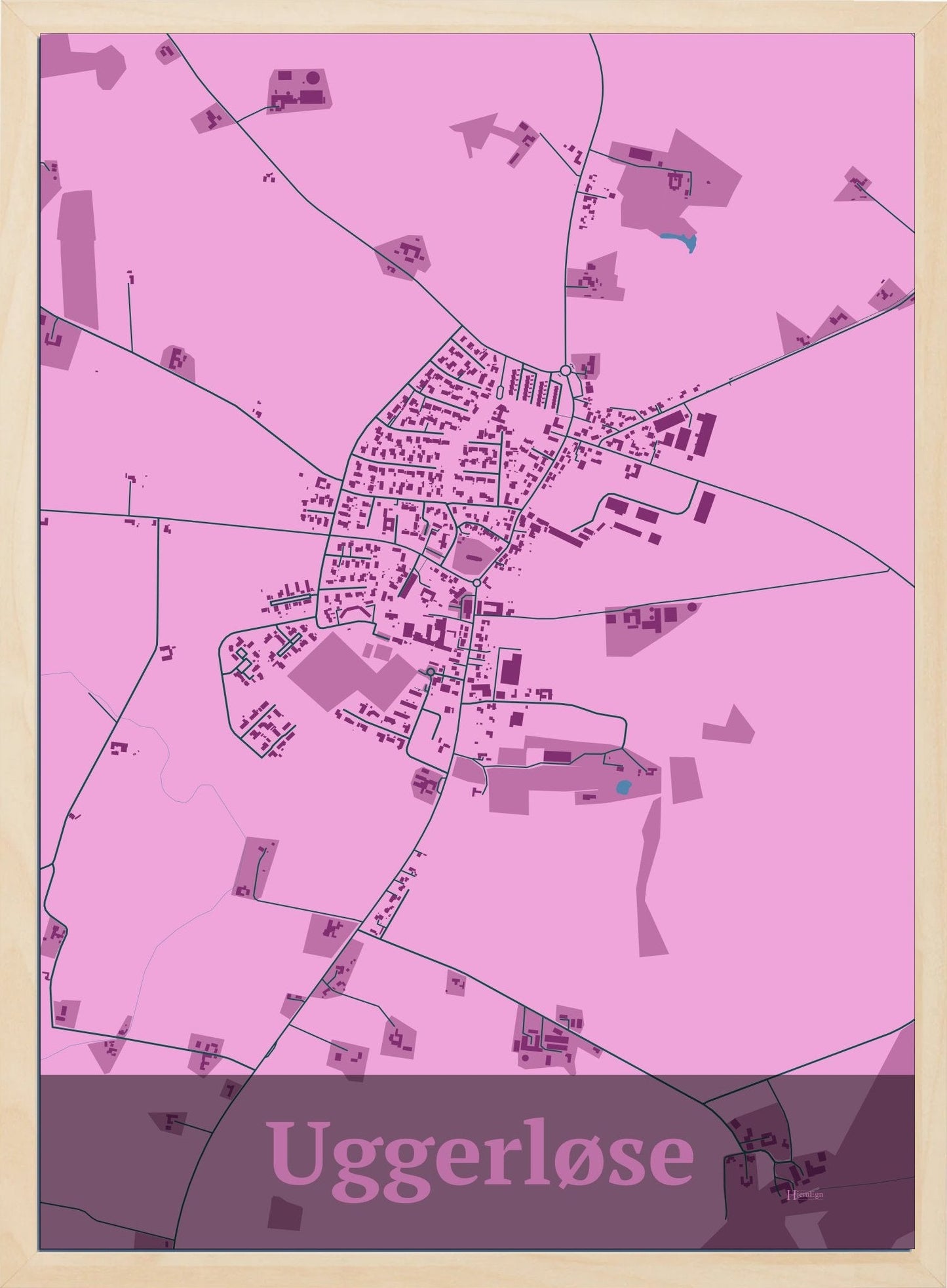
Task: Click the small round blue pond in the southeast
Action: coord(623,785)
